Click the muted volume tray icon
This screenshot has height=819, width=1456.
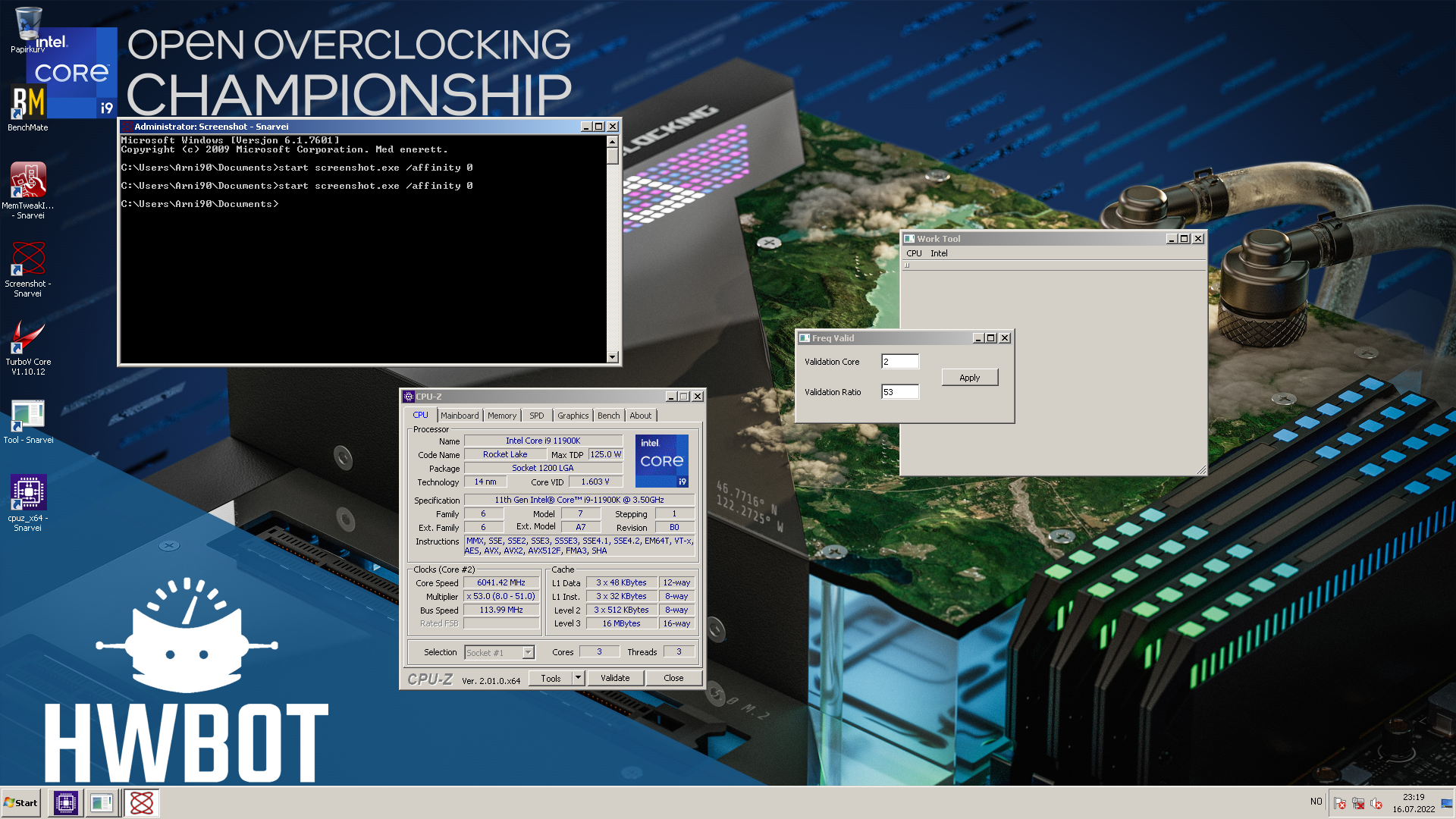[1376, 803]
